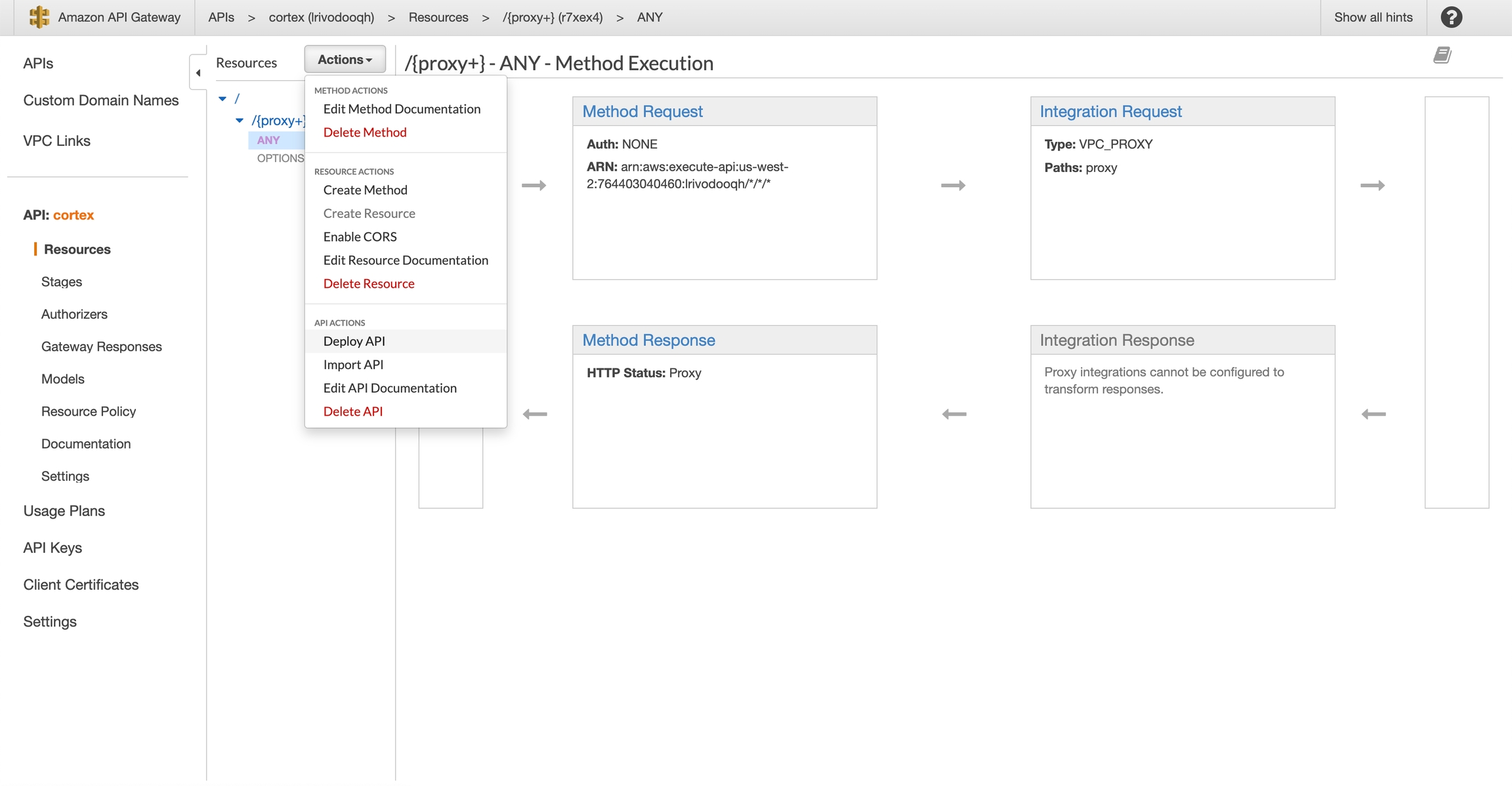The height and width of the screenshot is (786, 1512).
Task: Close the Actions dropdown button
Action: coord(345,60)
